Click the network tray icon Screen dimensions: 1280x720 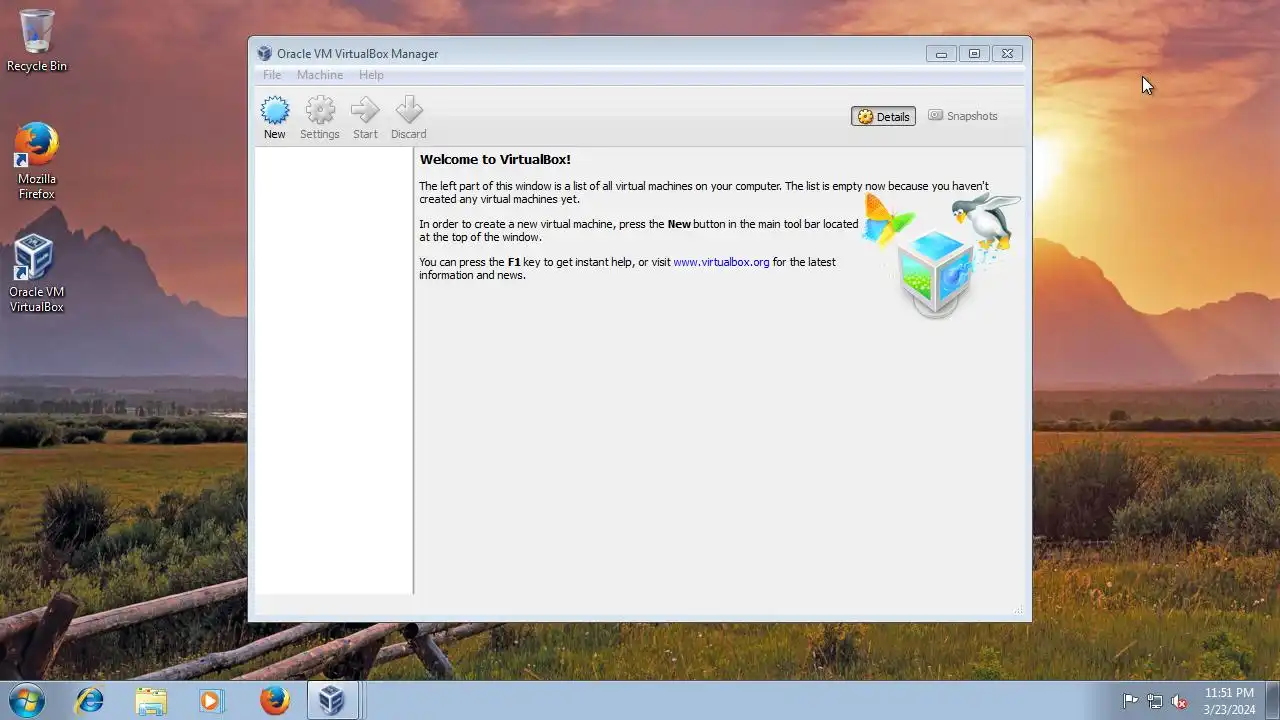1155,701
